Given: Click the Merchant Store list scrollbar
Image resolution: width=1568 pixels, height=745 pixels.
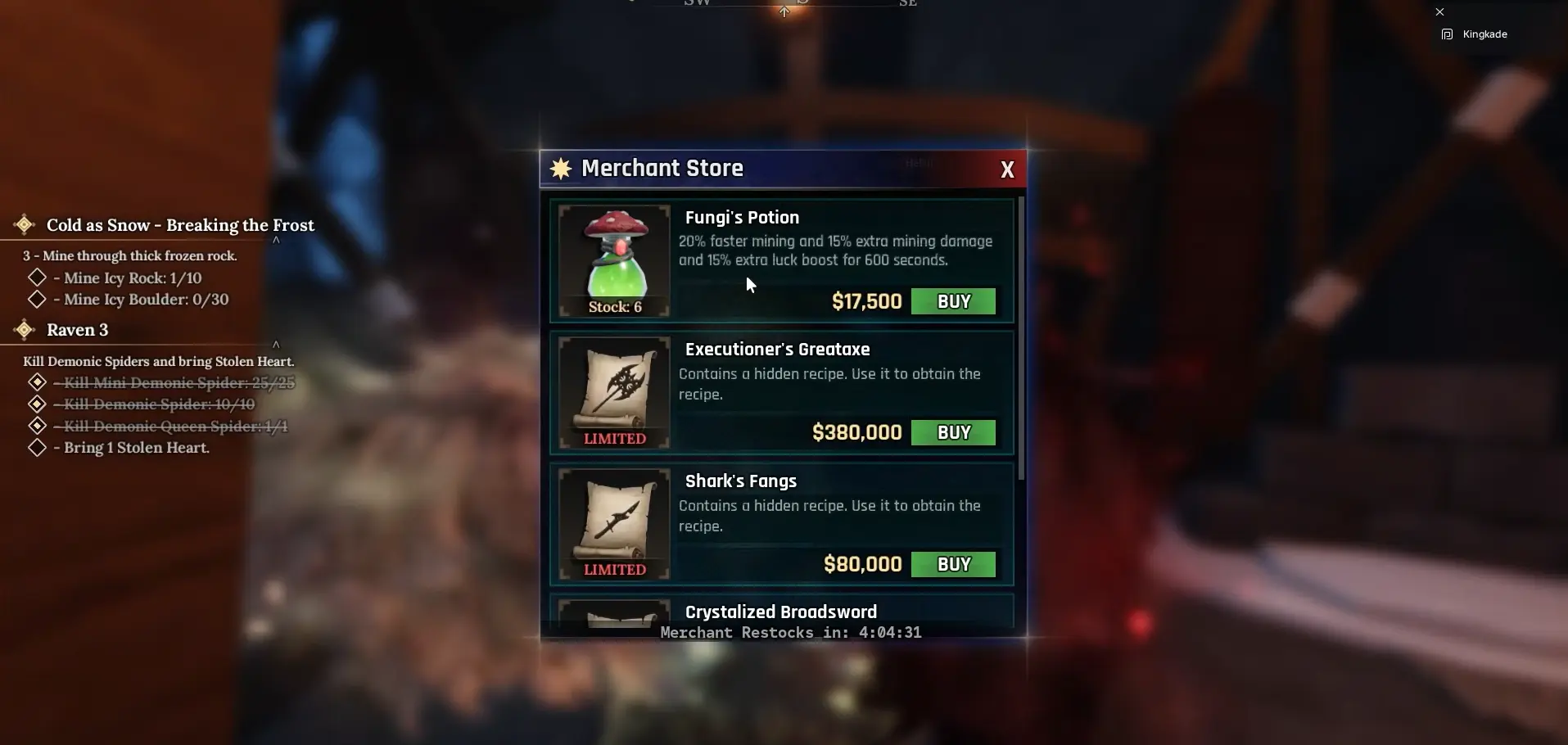Looking at the screenshot, I should [1021, 338].
